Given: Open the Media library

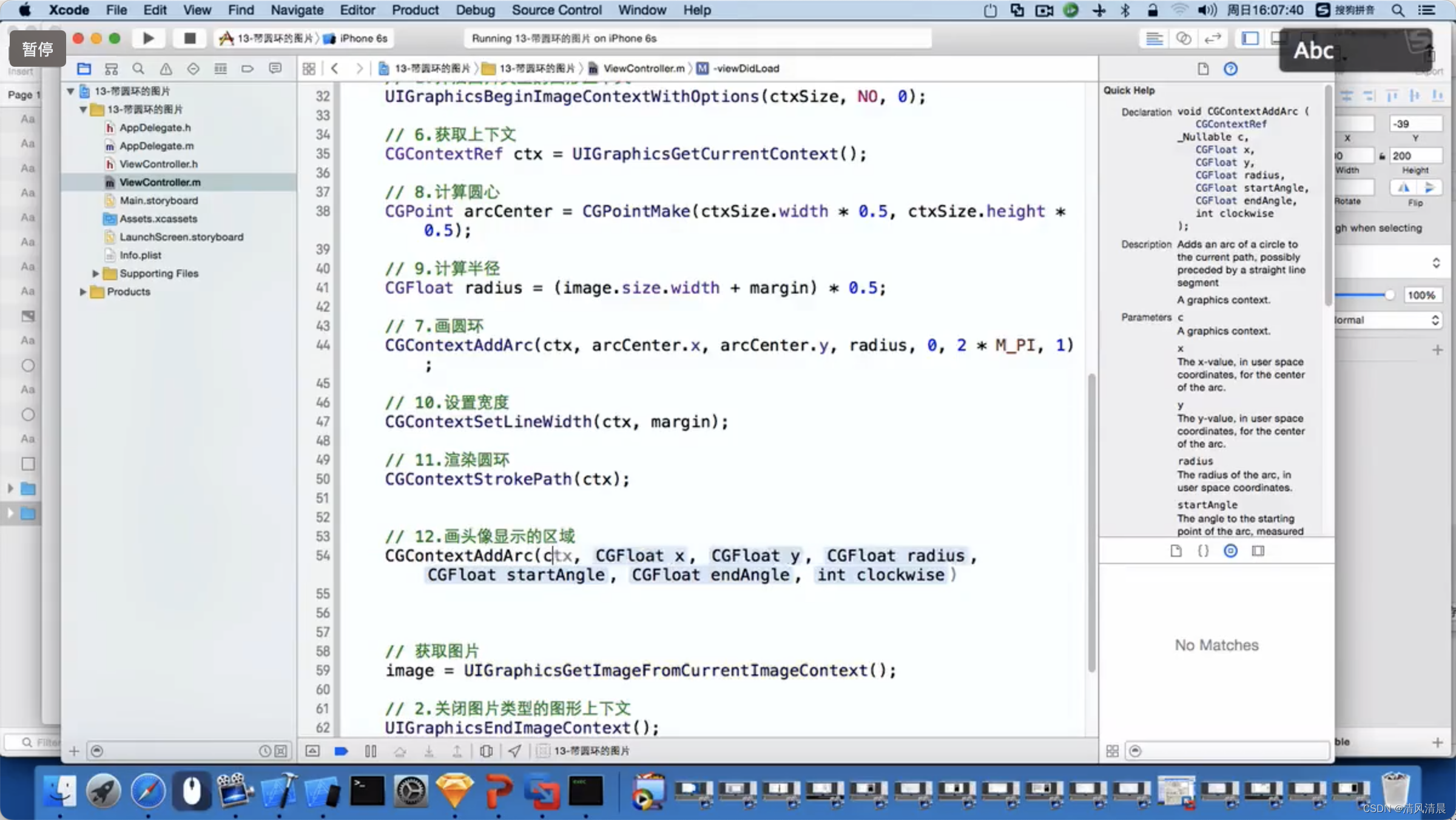Looking at the screenshot, I should (x=1258, y=551).
